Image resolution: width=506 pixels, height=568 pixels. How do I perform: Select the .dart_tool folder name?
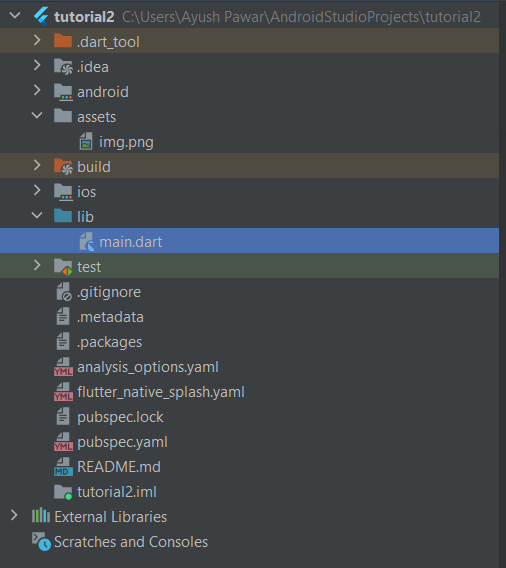108,42
